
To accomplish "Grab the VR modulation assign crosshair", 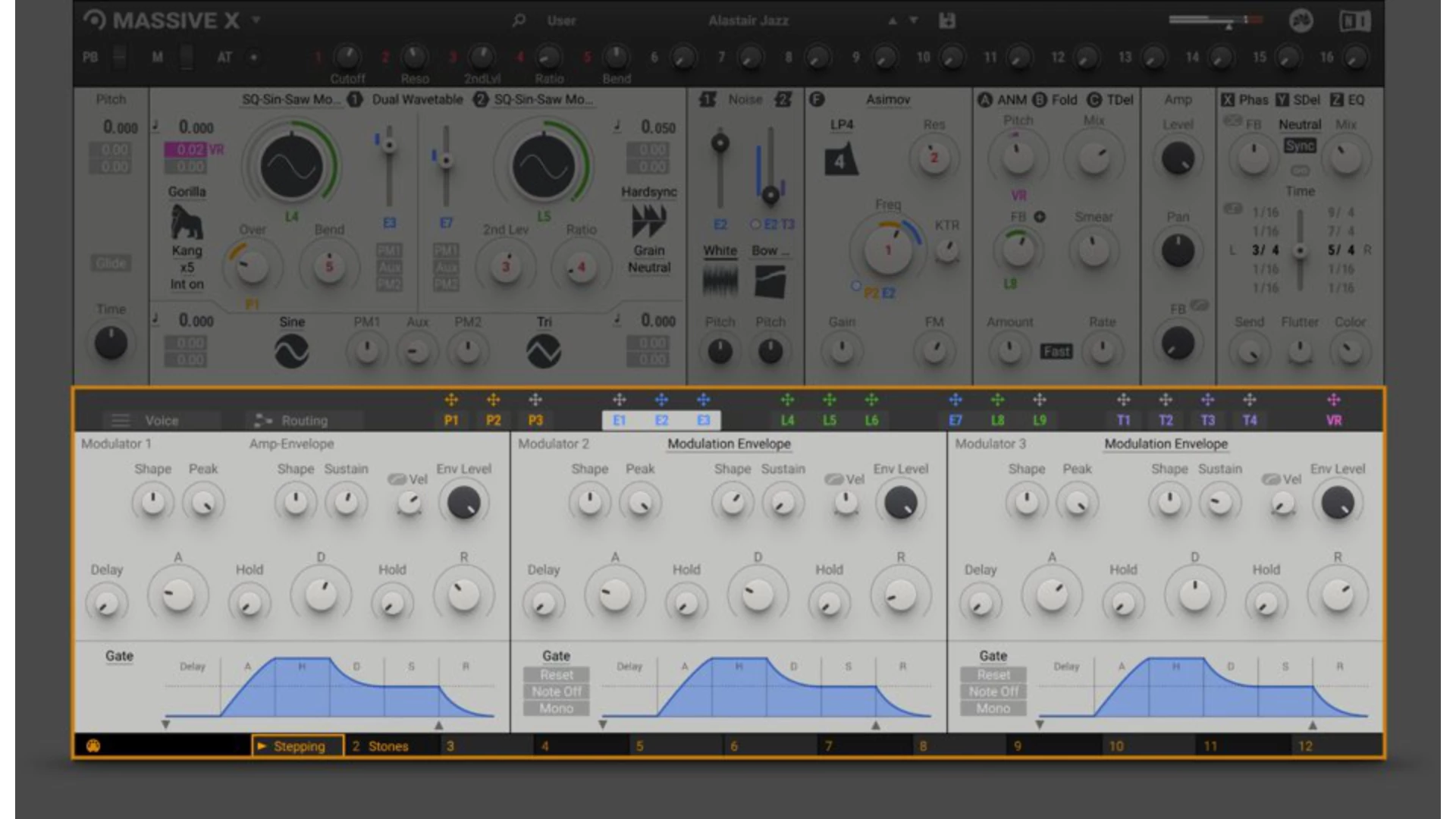I will (1334, 400).
